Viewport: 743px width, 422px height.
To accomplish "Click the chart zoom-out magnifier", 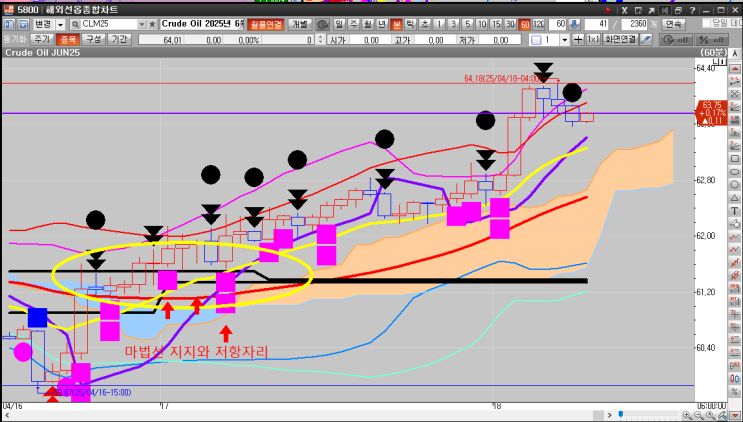I will 699,415.
